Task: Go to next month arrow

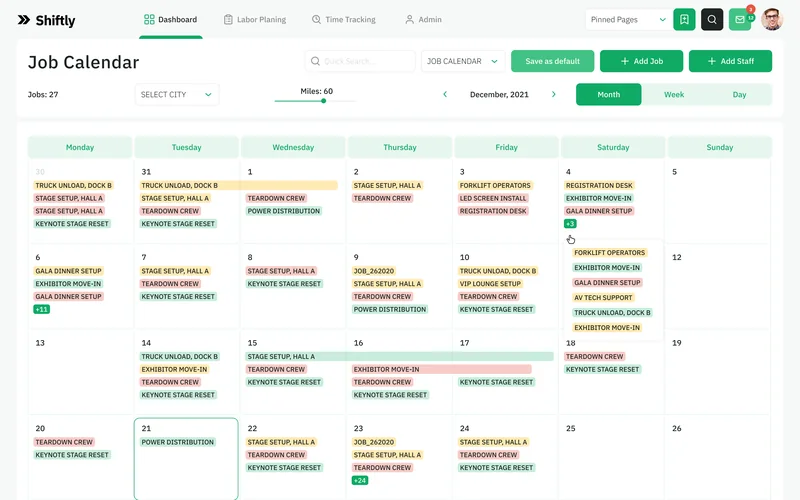Action: point(554,94)
